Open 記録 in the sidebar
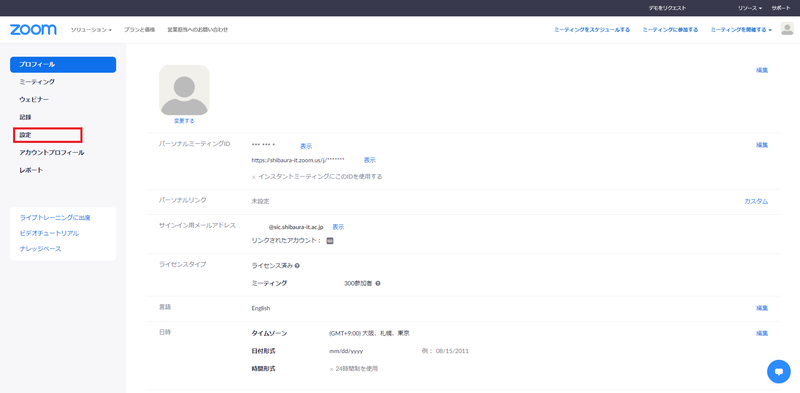Screen dimensions: 800x393 [x=26, y=117]
